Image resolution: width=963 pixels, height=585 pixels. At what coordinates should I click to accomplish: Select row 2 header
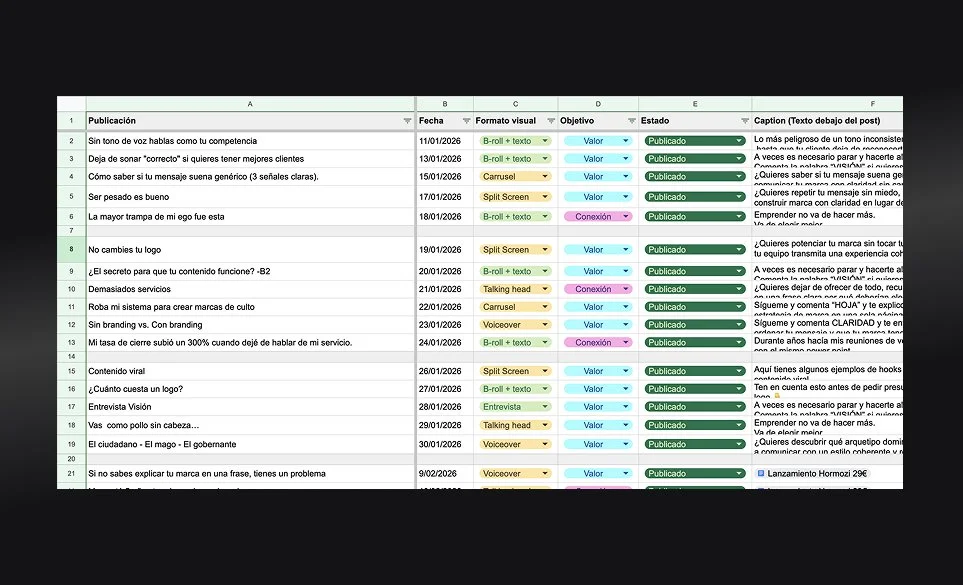click(x=71, y=141)
